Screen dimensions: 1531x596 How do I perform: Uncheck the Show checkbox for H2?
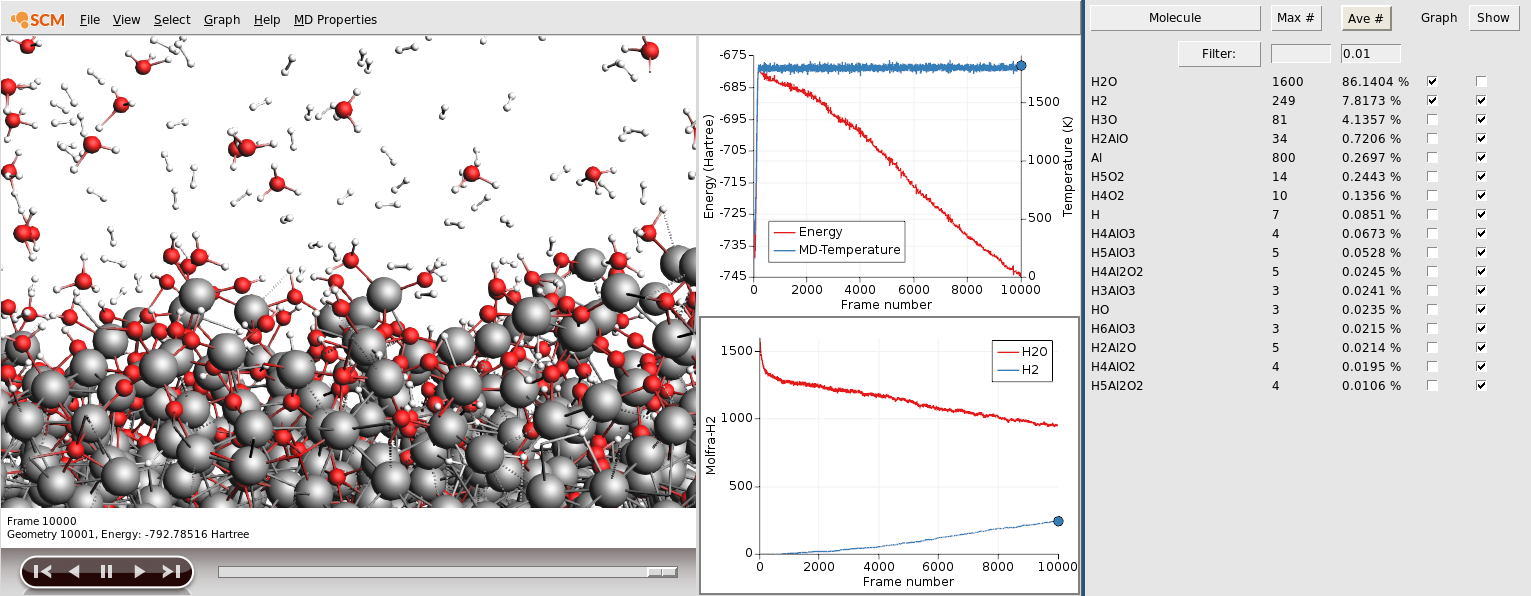point(1481,101)
